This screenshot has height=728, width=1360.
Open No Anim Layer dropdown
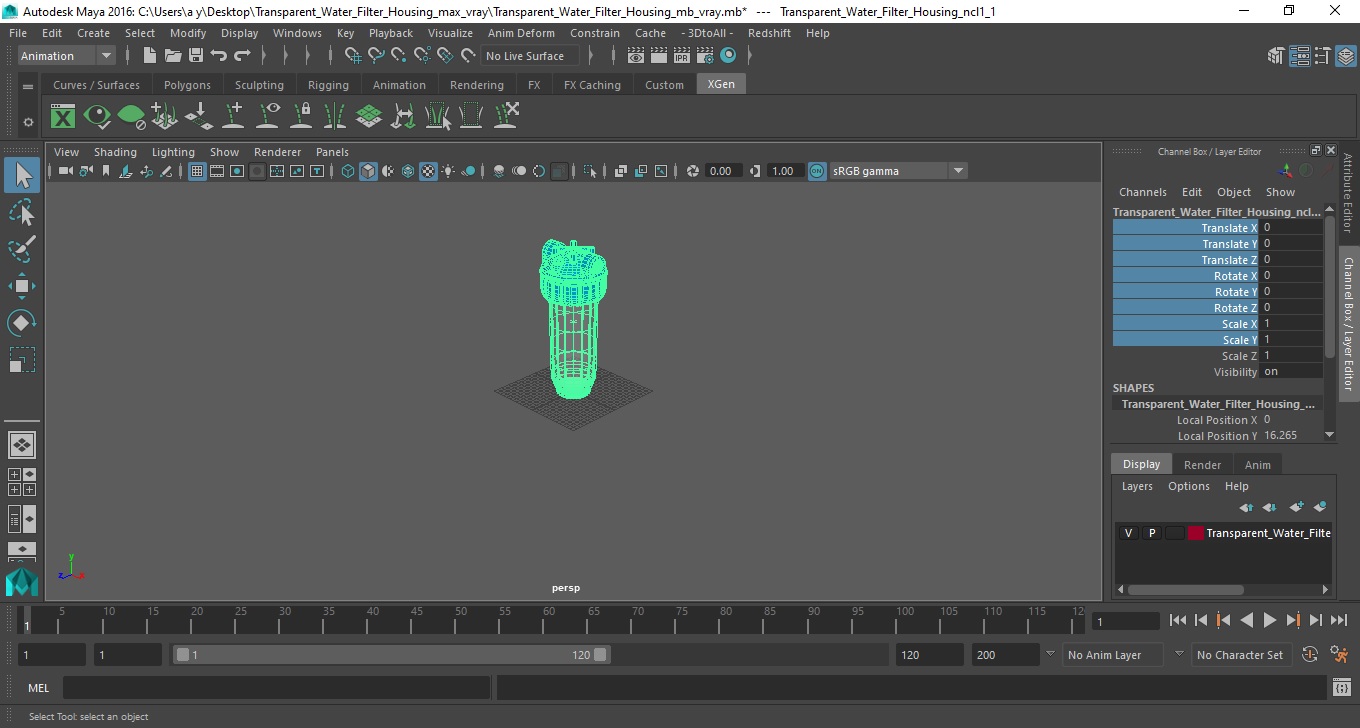[1113, 655]
